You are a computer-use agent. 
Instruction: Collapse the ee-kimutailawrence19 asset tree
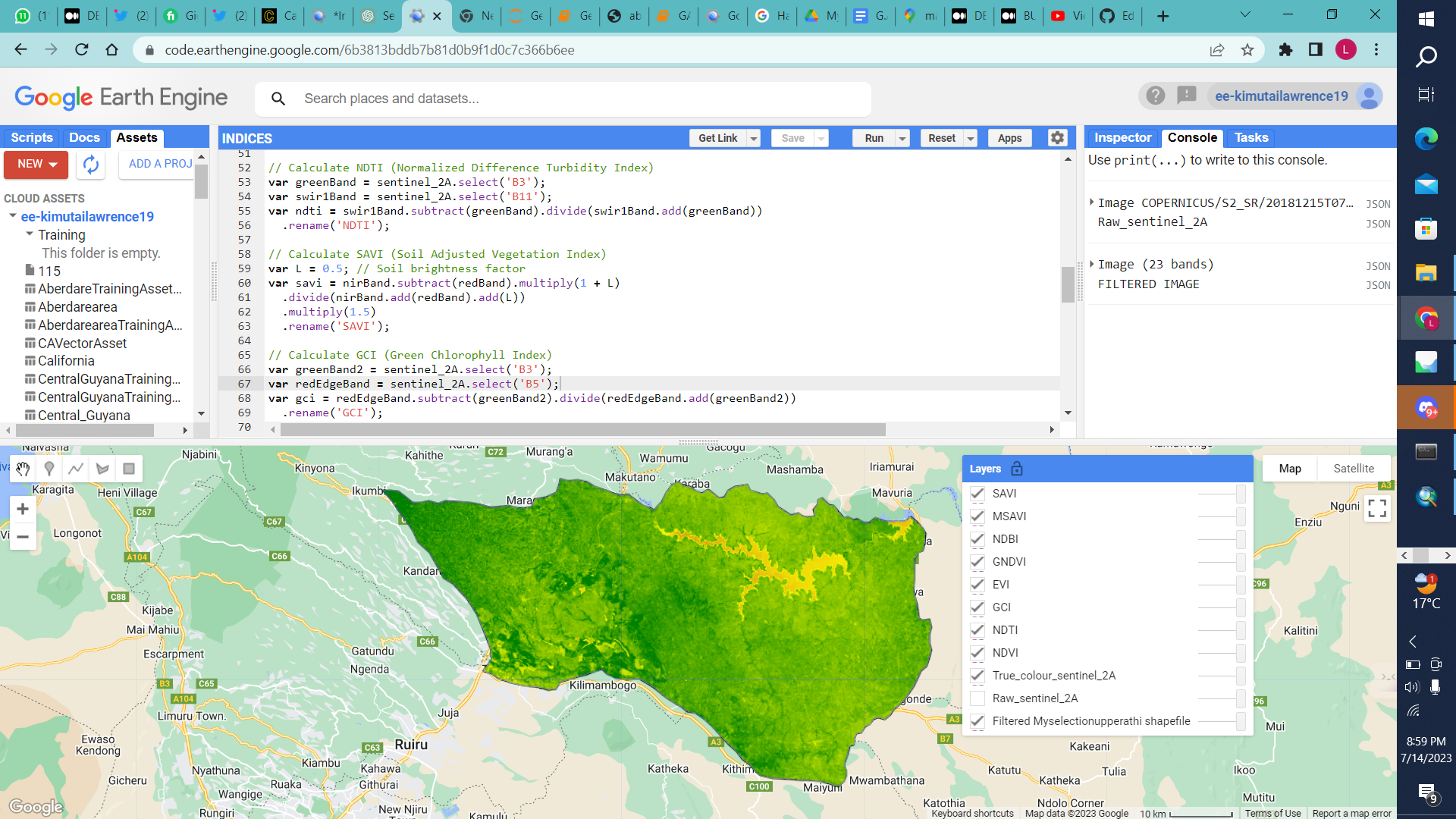(x=12, y=216)
